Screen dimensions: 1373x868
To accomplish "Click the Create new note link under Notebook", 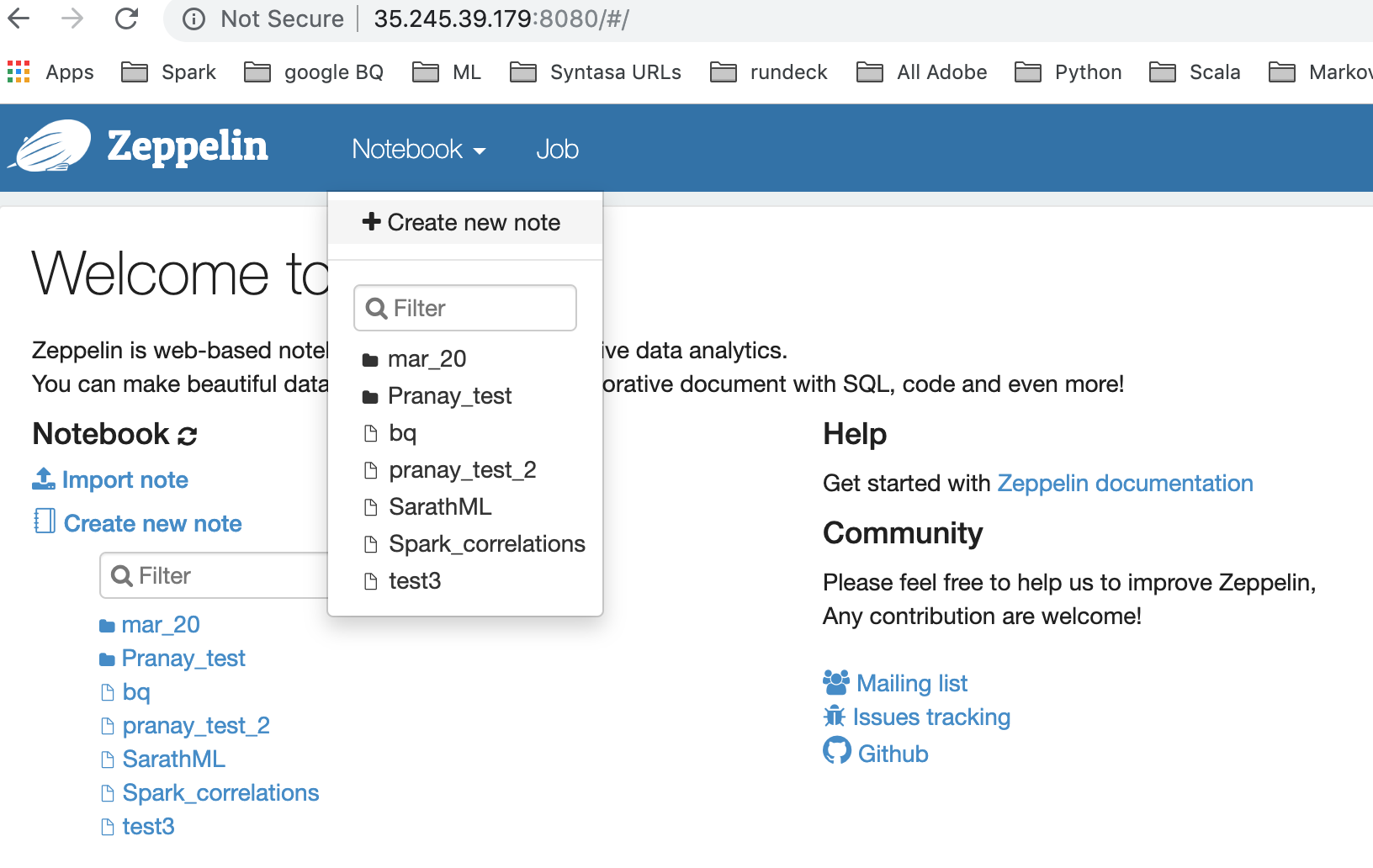I will tap(152, 523).
